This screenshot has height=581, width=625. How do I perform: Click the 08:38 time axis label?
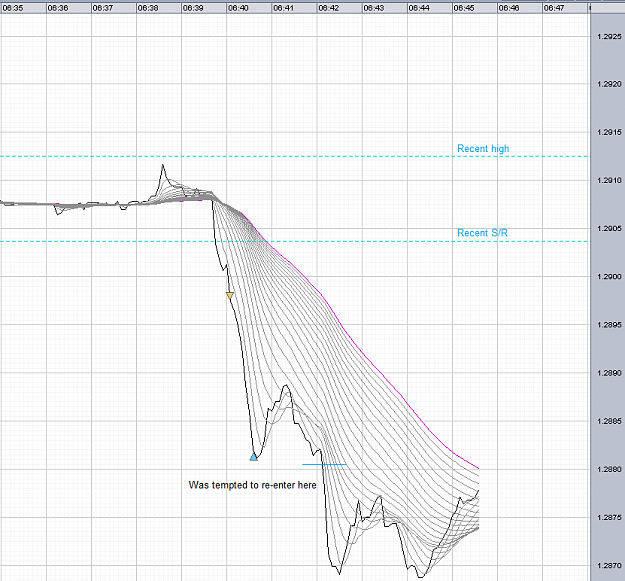(148, 8)
